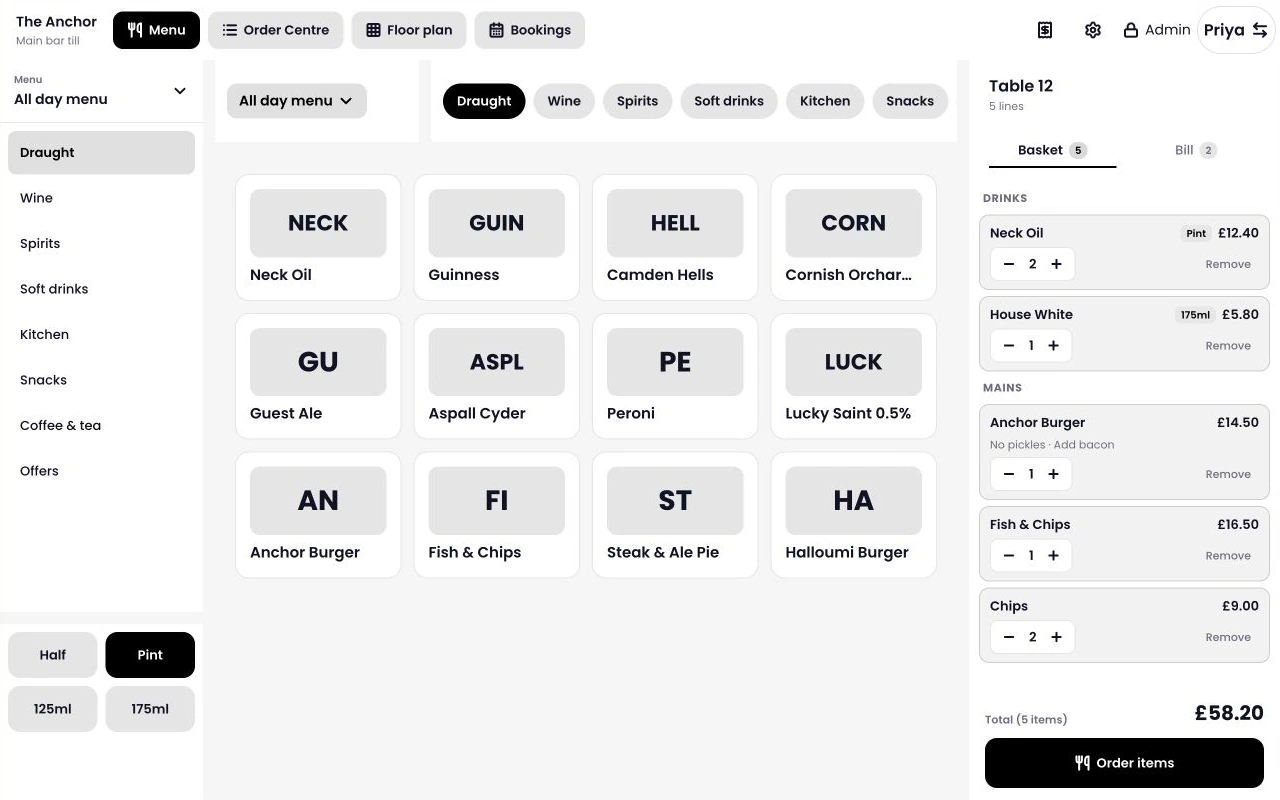
Task: Click the £58.20 total amount
Action: [1229, 713]
